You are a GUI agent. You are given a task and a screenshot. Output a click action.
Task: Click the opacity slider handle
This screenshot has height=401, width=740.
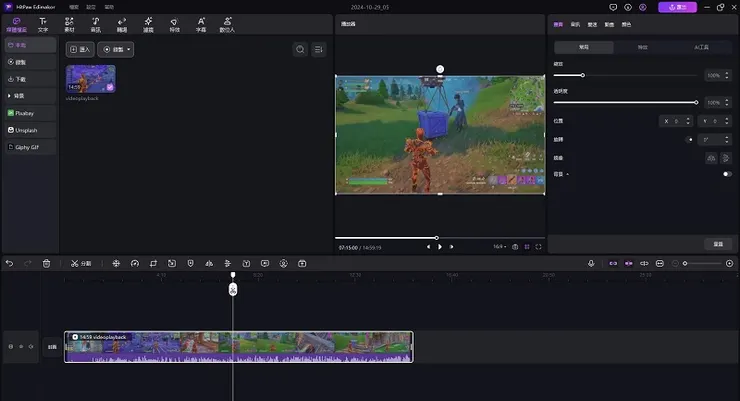point(696,102)
